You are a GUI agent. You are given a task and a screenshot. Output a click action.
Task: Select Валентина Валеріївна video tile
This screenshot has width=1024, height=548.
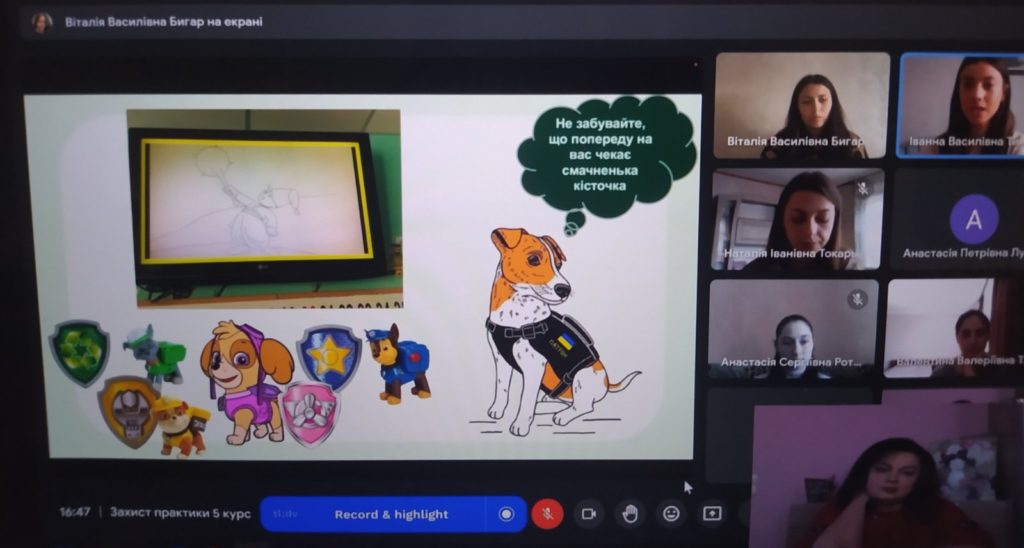coord(954,329)
